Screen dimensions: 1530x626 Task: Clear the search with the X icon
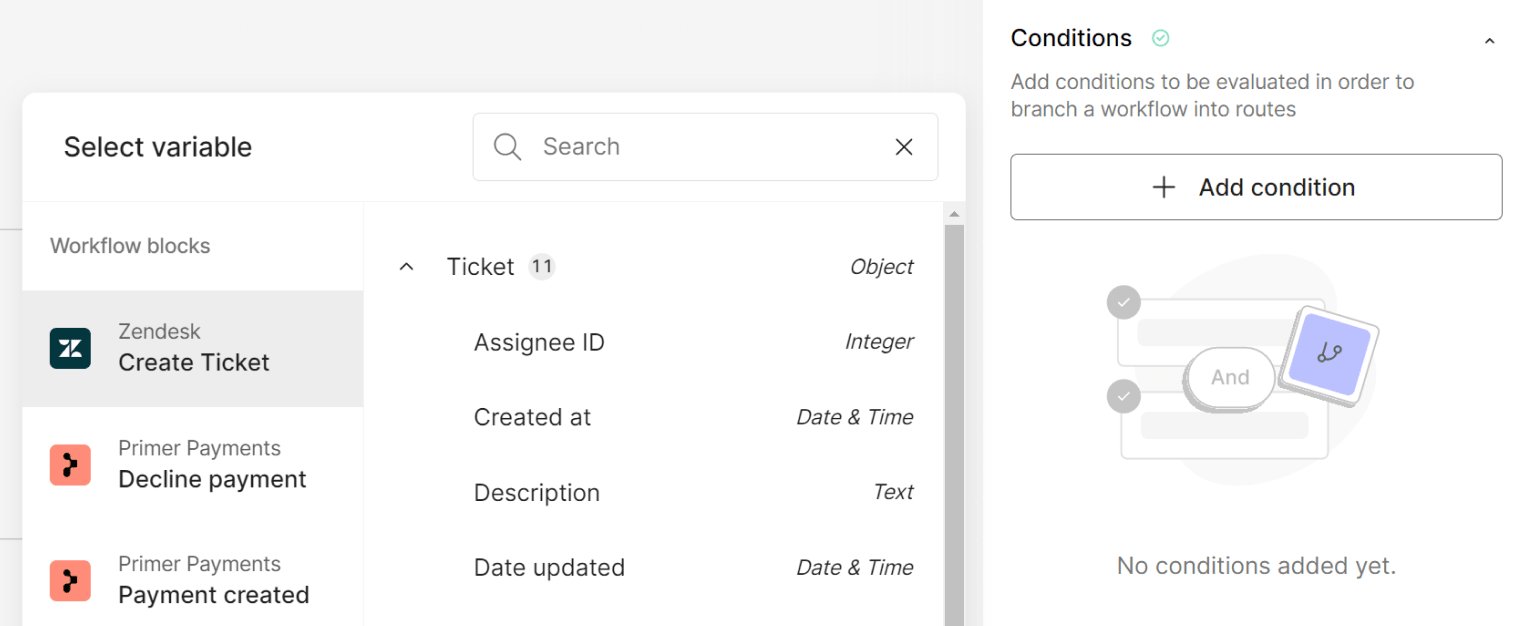tap(904, 147)
